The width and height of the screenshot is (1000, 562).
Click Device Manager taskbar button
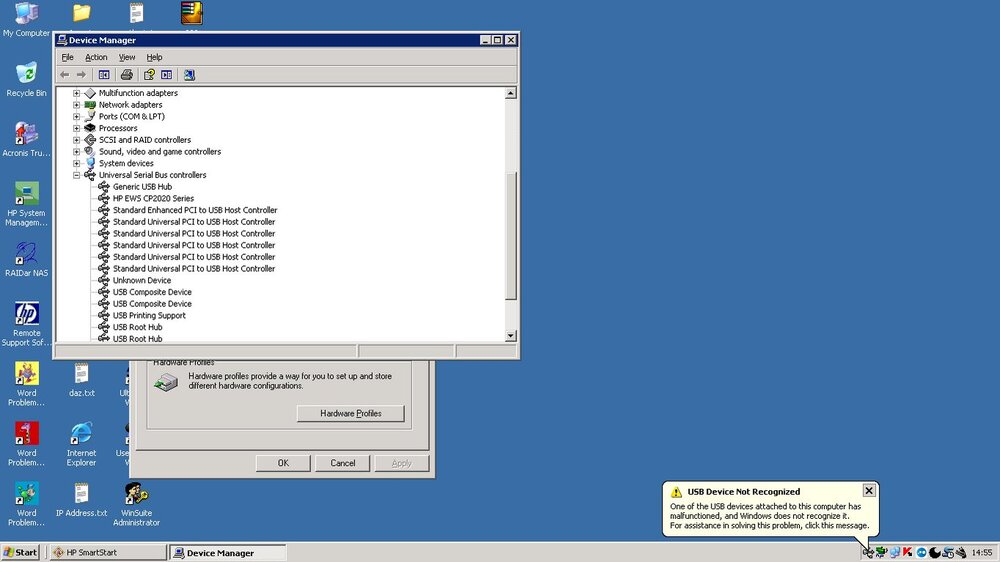click(228, 552)
